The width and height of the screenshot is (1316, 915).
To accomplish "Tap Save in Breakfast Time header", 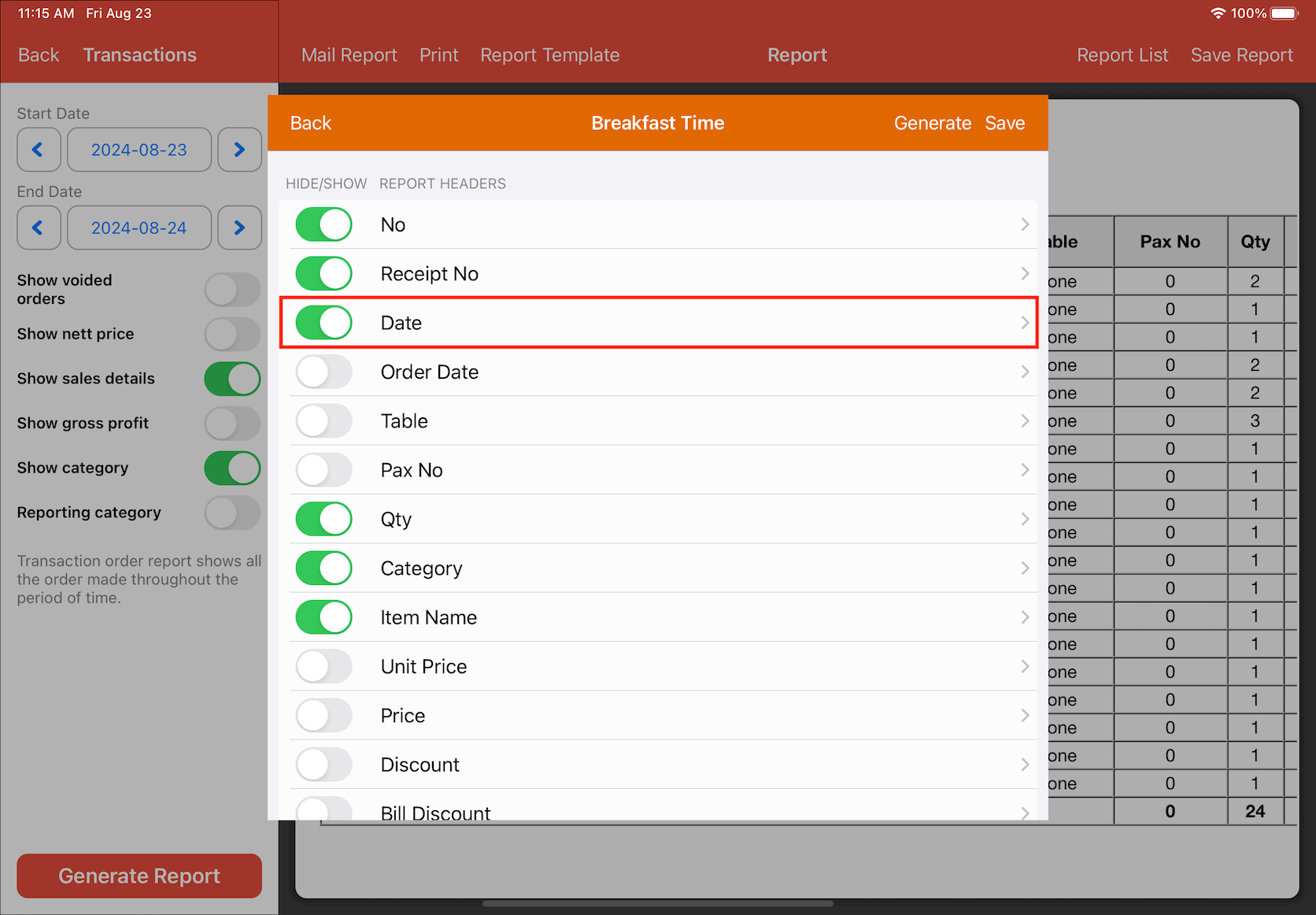I will [x=1004, y=123].
